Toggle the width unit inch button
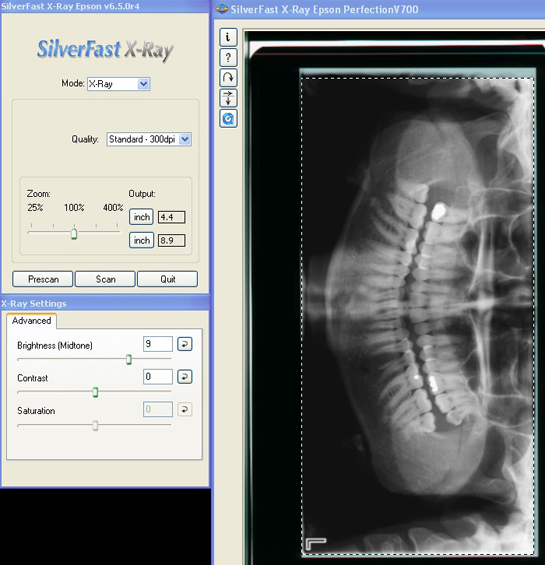The image size is (545, 565). (x=142, y=217)
